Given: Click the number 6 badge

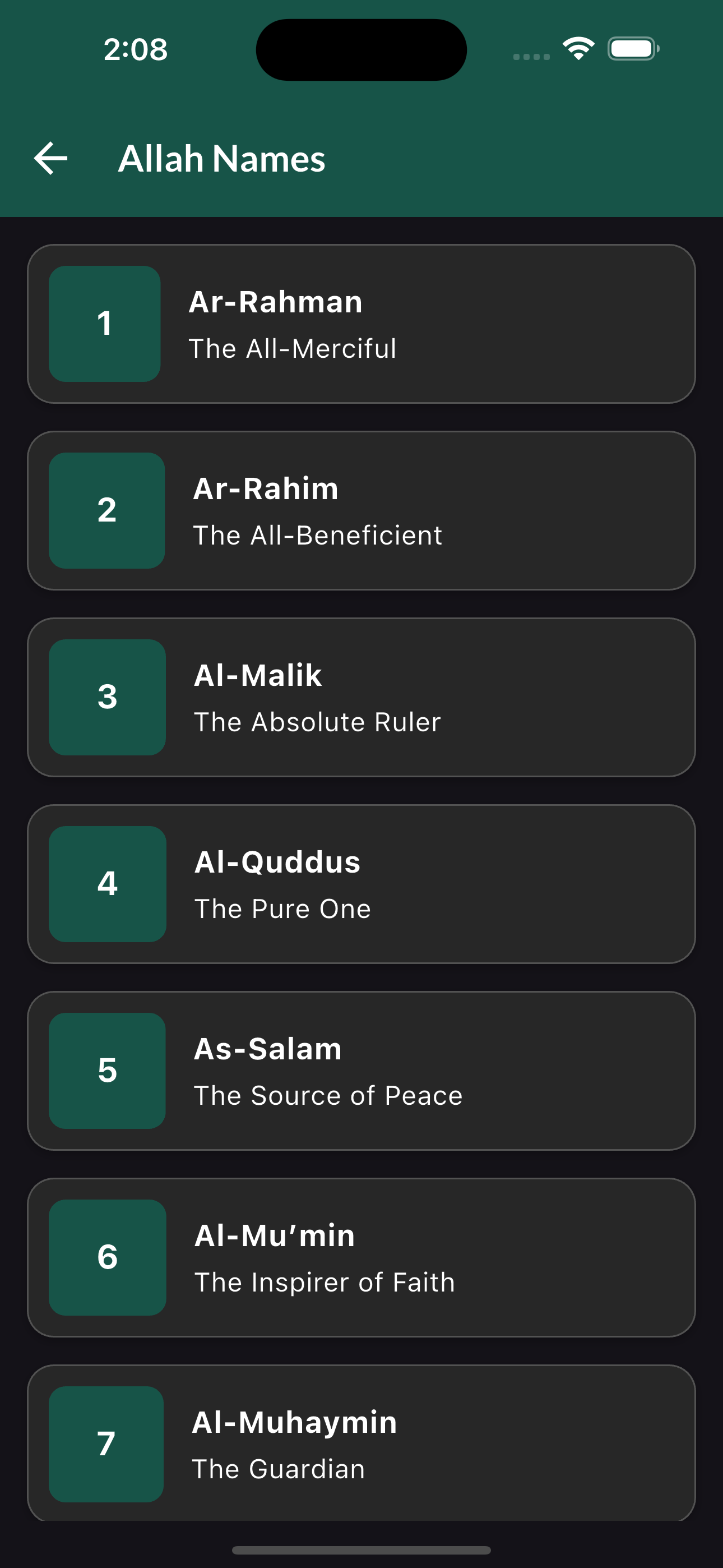Looking at the screenshot, I should coord(108,1257).
